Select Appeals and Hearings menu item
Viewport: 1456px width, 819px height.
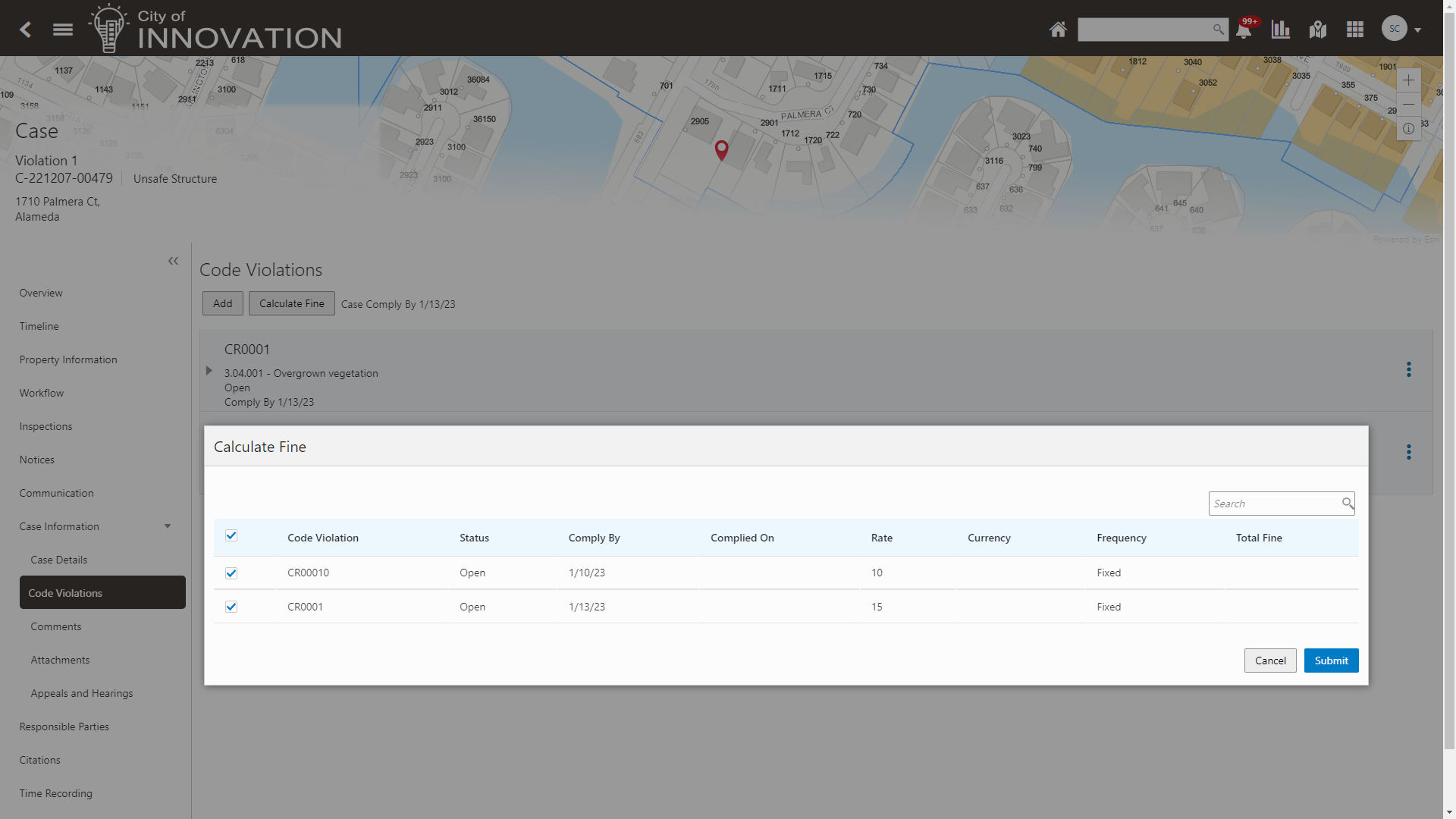[x=82, y=693]
